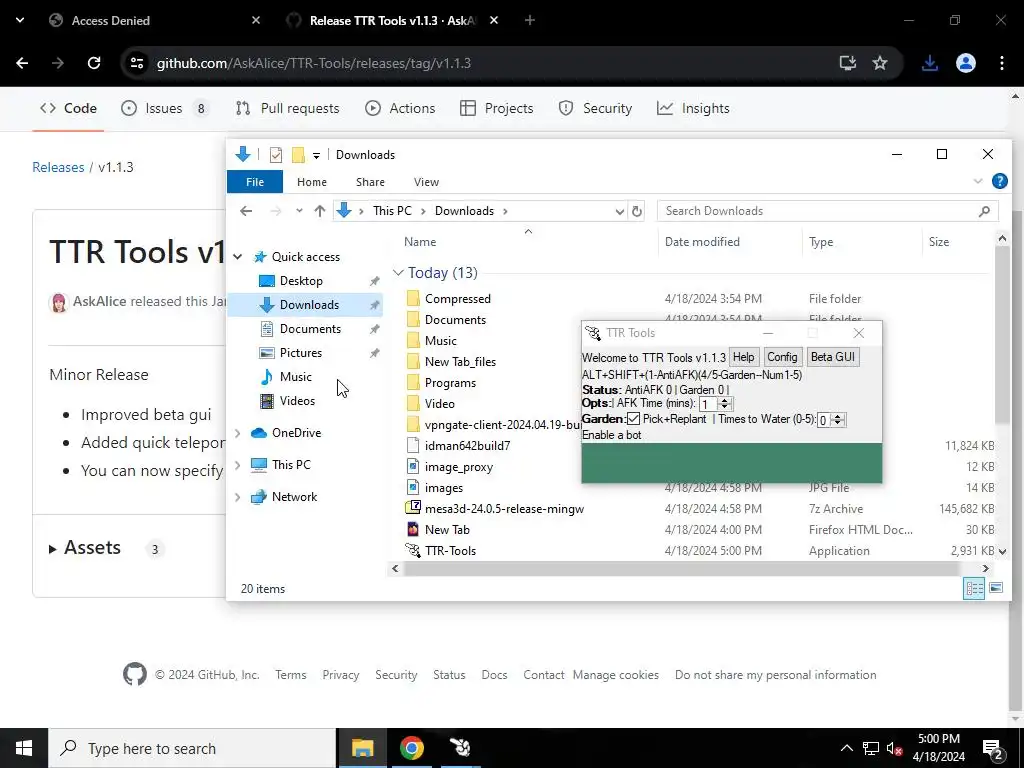Viewport: 1024px width, 768px height.
Task: Open the Chrome tab search dropdown arrow
Action: click(20, 20)
